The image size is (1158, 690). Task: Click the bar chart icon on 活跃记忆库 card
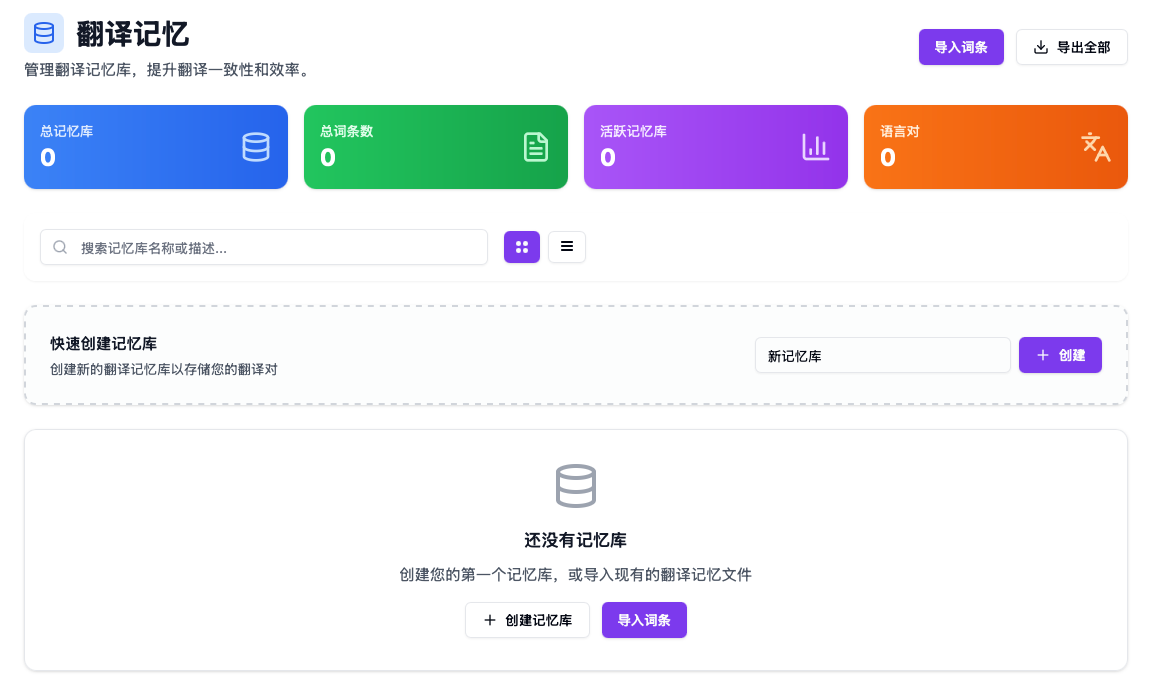tap(817, 147)
